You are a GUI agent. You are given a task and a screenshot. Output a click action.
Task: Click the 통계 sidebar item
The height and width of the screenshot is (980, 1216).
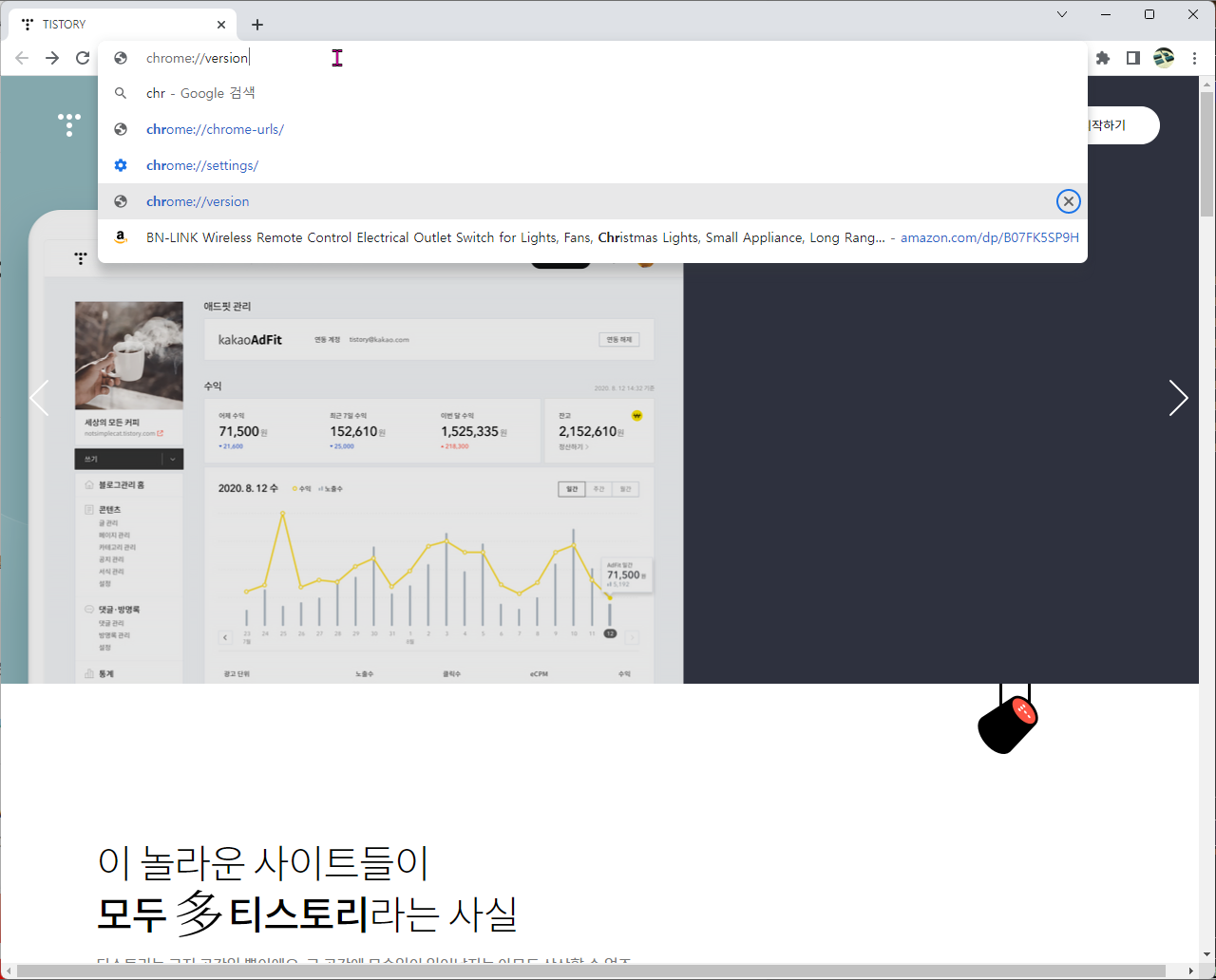pos(105,674)
